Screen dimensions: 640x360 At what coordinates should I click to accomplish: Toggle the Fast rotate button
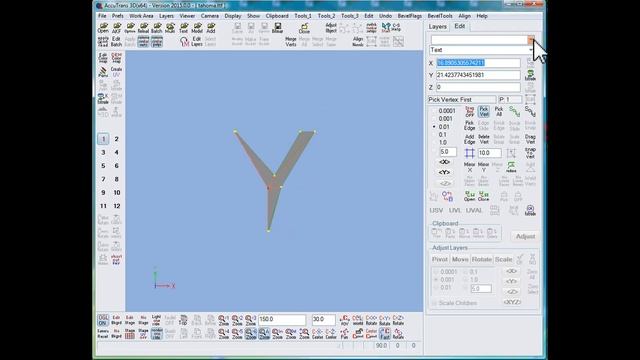click(384, 334)
